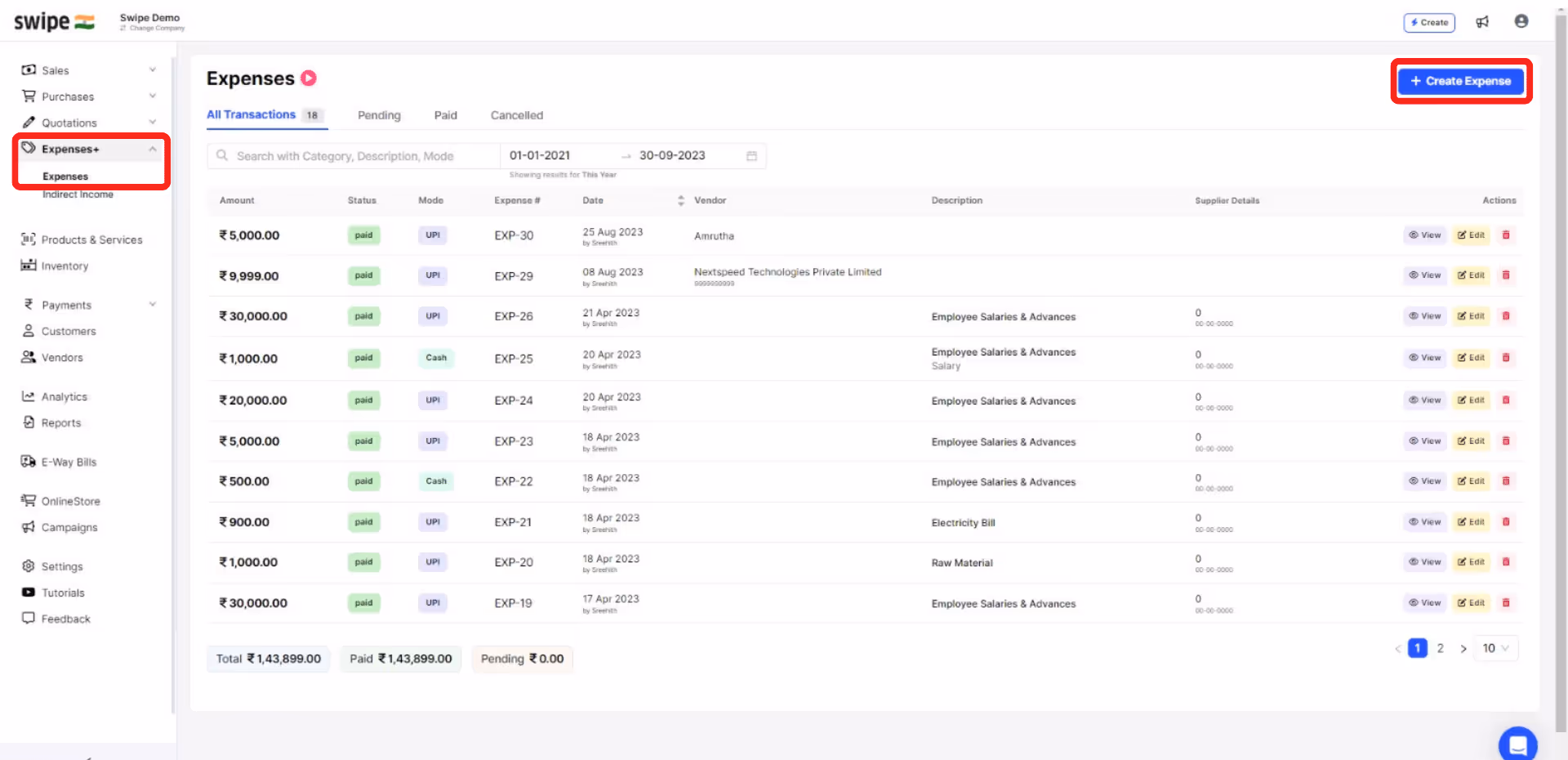This screenshot has width=1568, height=760.
Task: Click announcements megaphone icon in header
Action: pos(1482,22)
